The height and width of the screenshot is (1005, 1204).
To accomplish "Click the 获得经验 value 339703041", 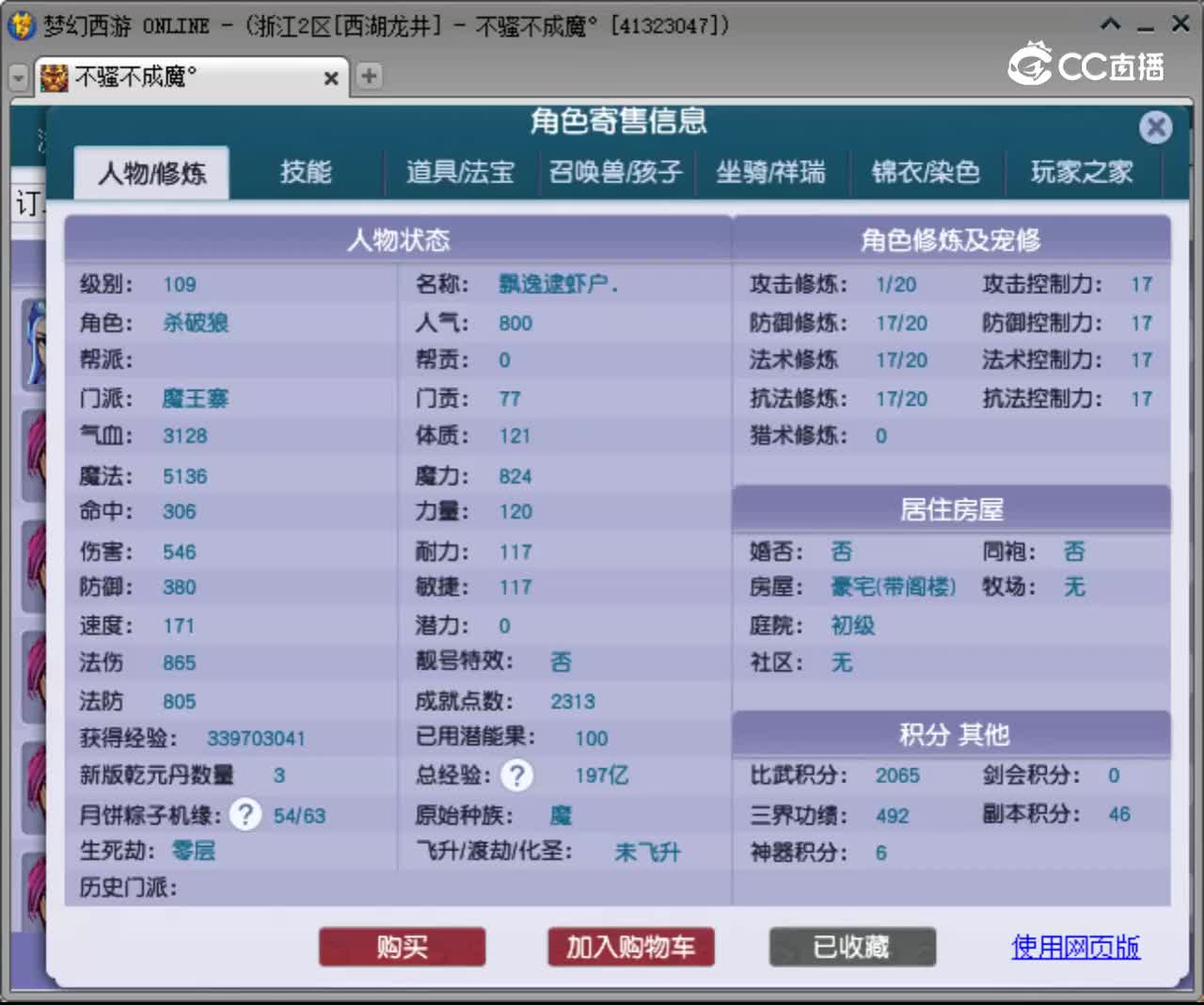I will (256, 739).
